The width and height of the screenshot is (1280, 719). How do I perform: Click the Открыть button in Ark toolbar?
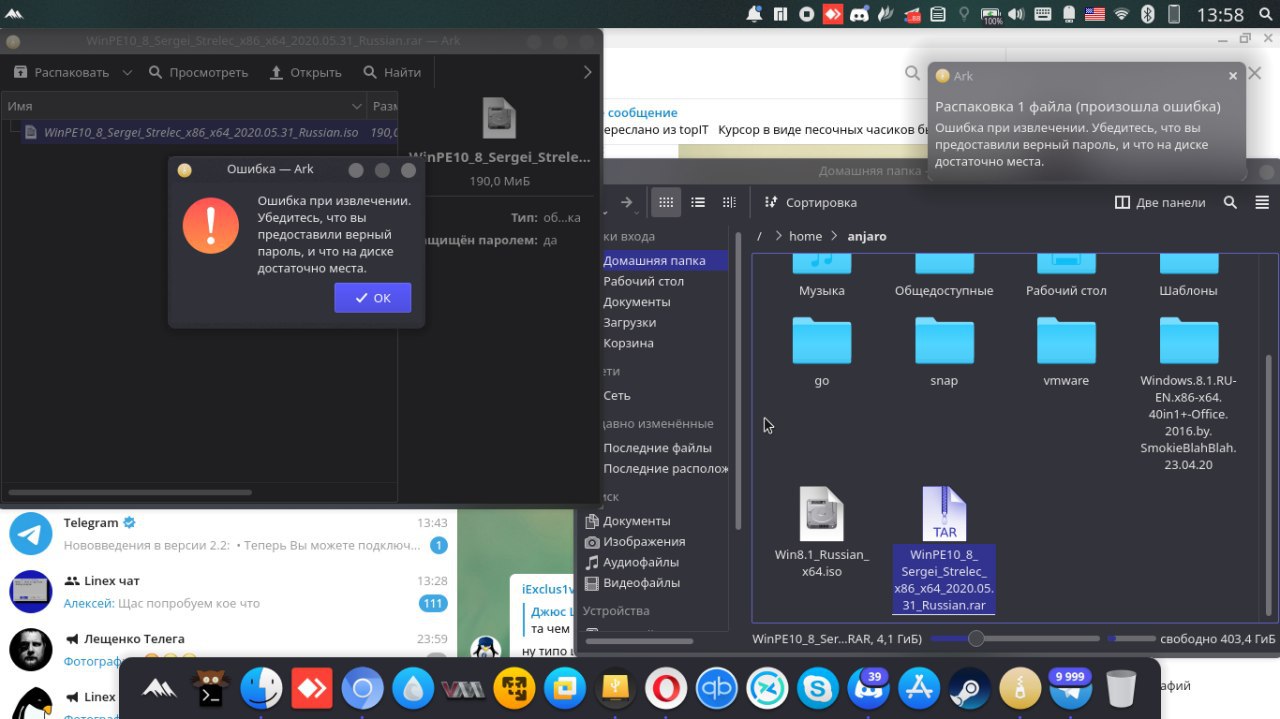click(x=305, y=72)
